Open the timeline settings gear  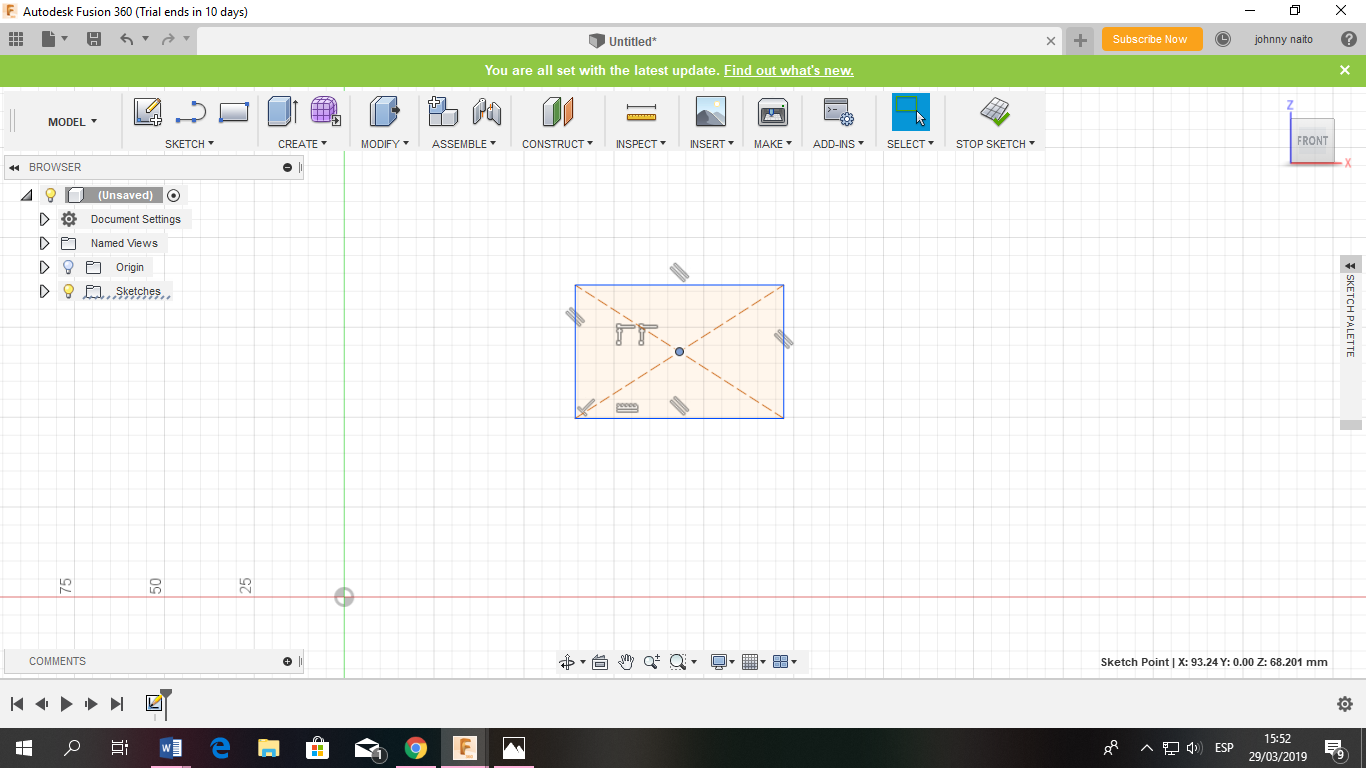[1345, 704]
